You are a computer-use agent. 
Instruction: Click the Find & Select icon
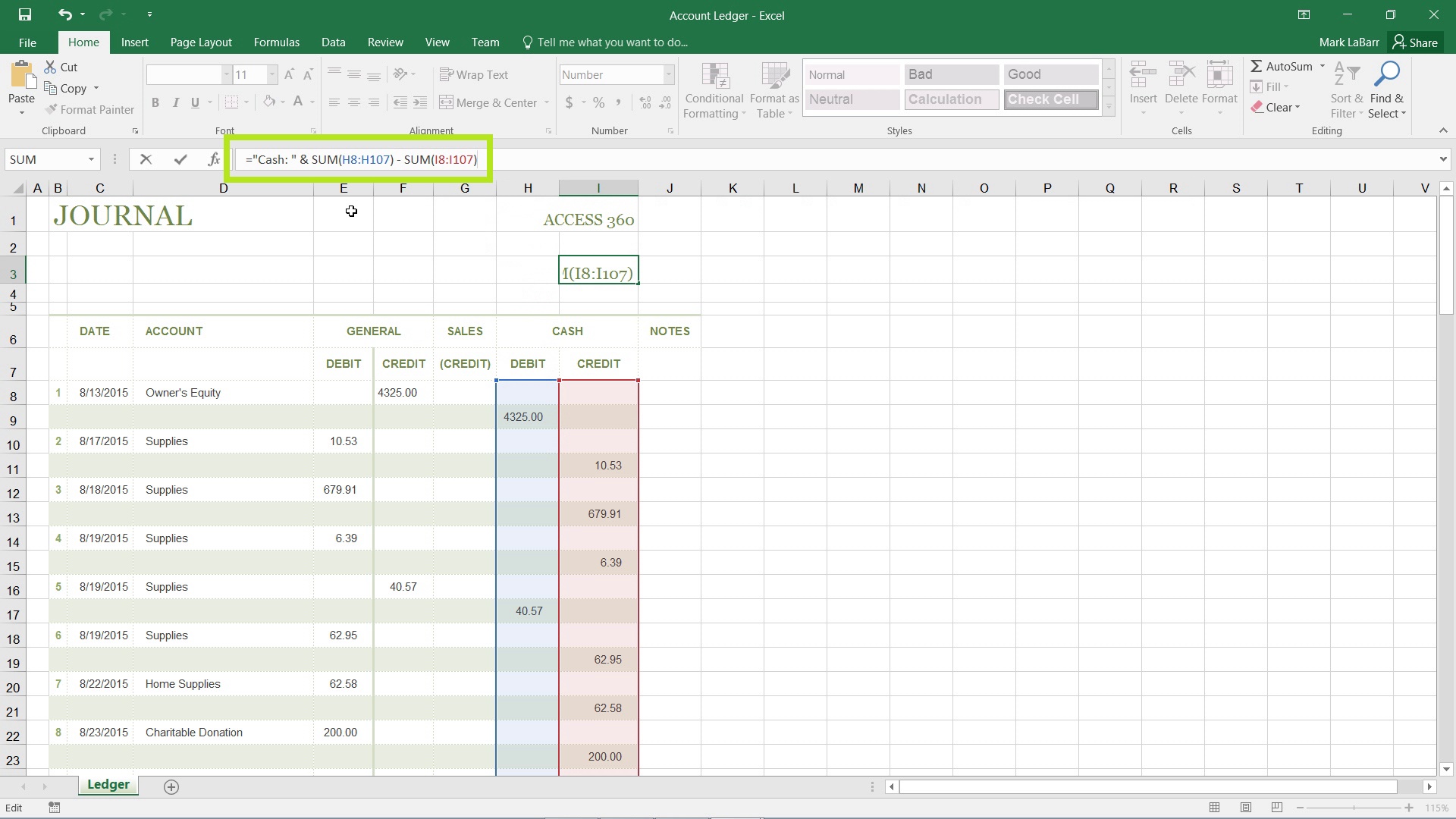(x=1389, y=87)
